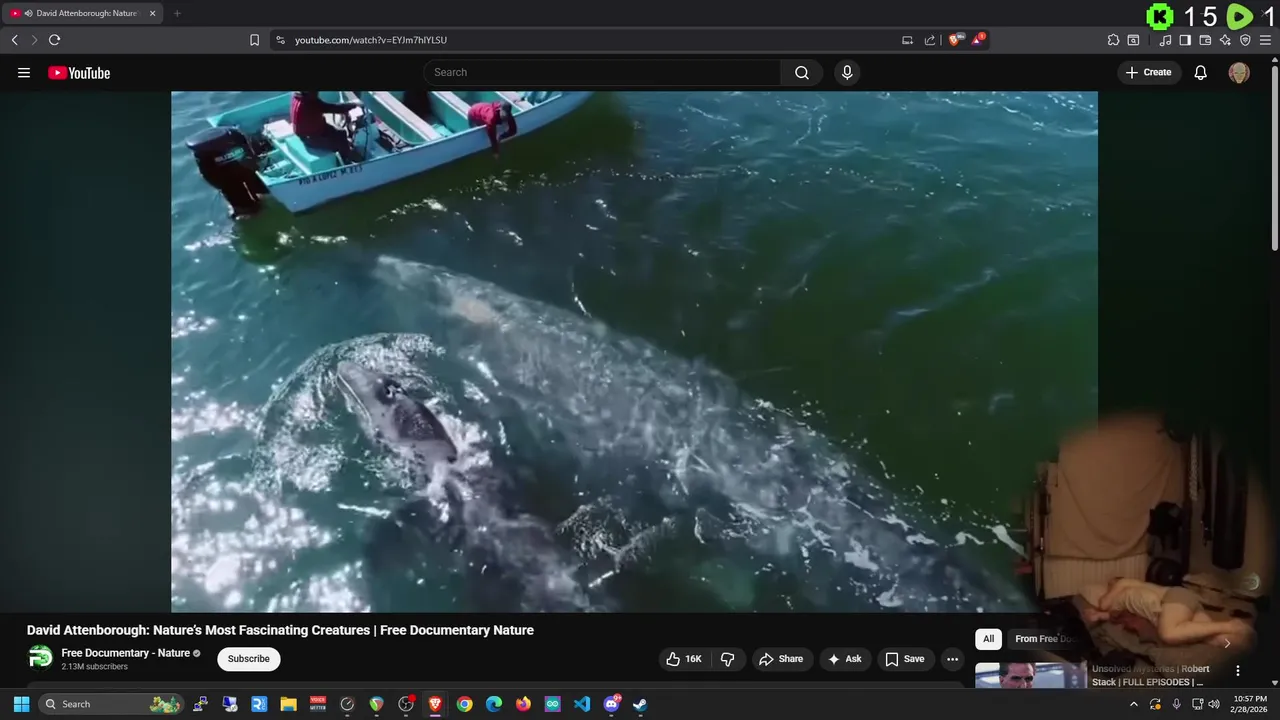
Task: Reload the page
Action: (x=54, y=40)
